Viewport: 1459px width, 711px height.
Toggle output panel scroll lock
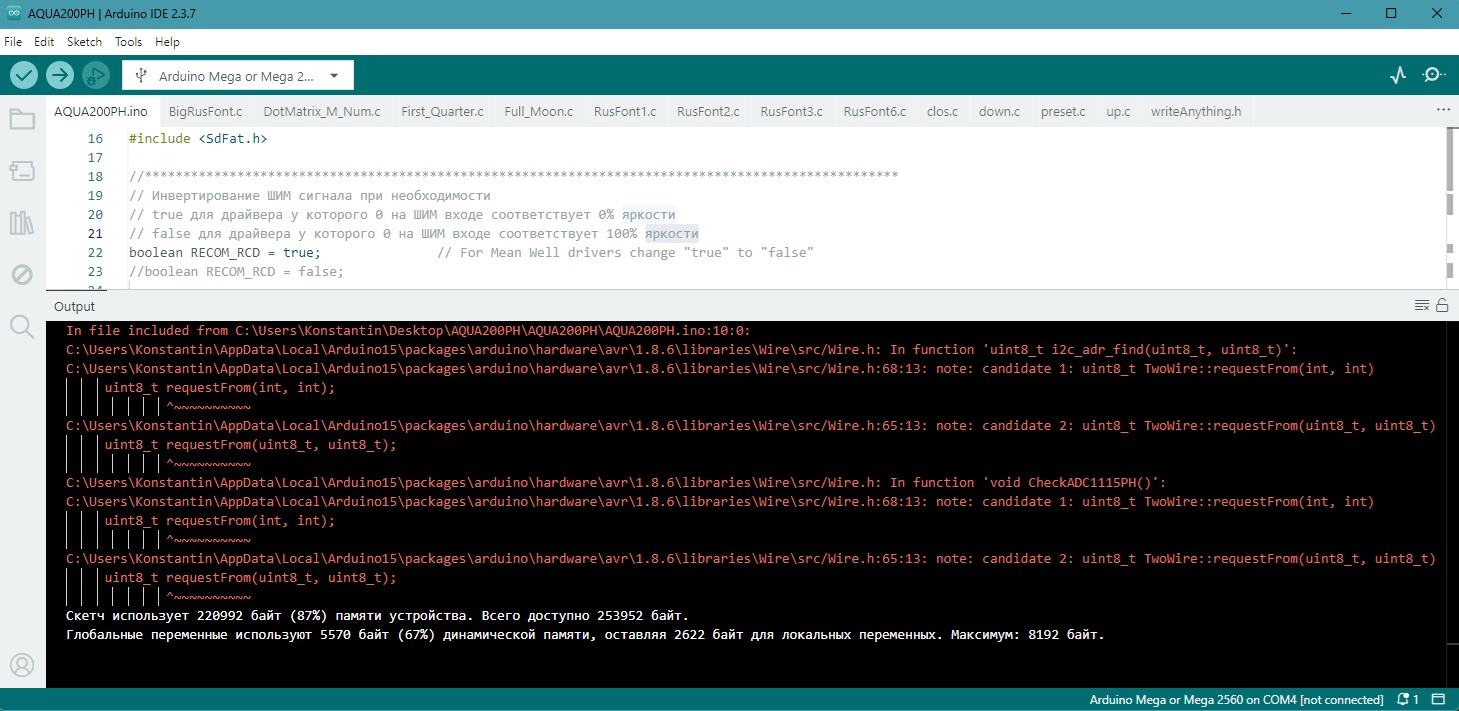1442,306
